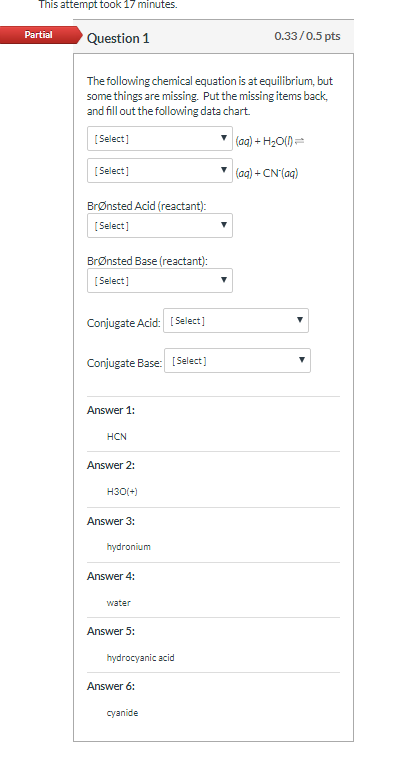
Task: Open the product Select dropdown before CN-
Action: point(160,171)
